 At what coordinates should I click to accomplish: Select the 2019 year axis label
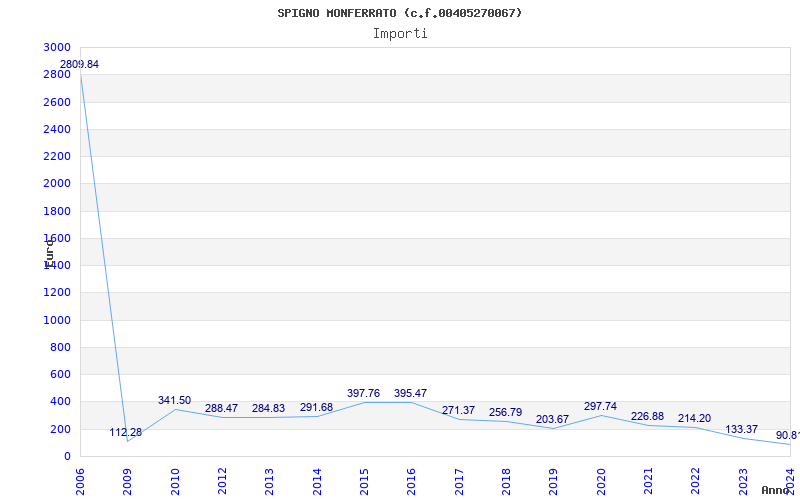click(554, 481)
